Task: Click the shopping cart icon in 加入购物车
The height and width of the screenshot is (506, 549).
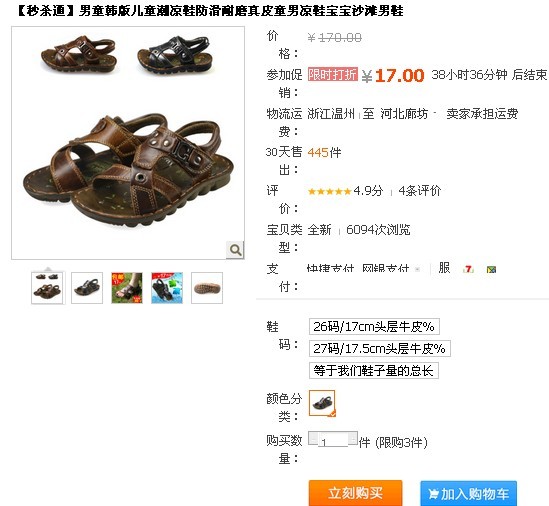Action: coord(433,494)
